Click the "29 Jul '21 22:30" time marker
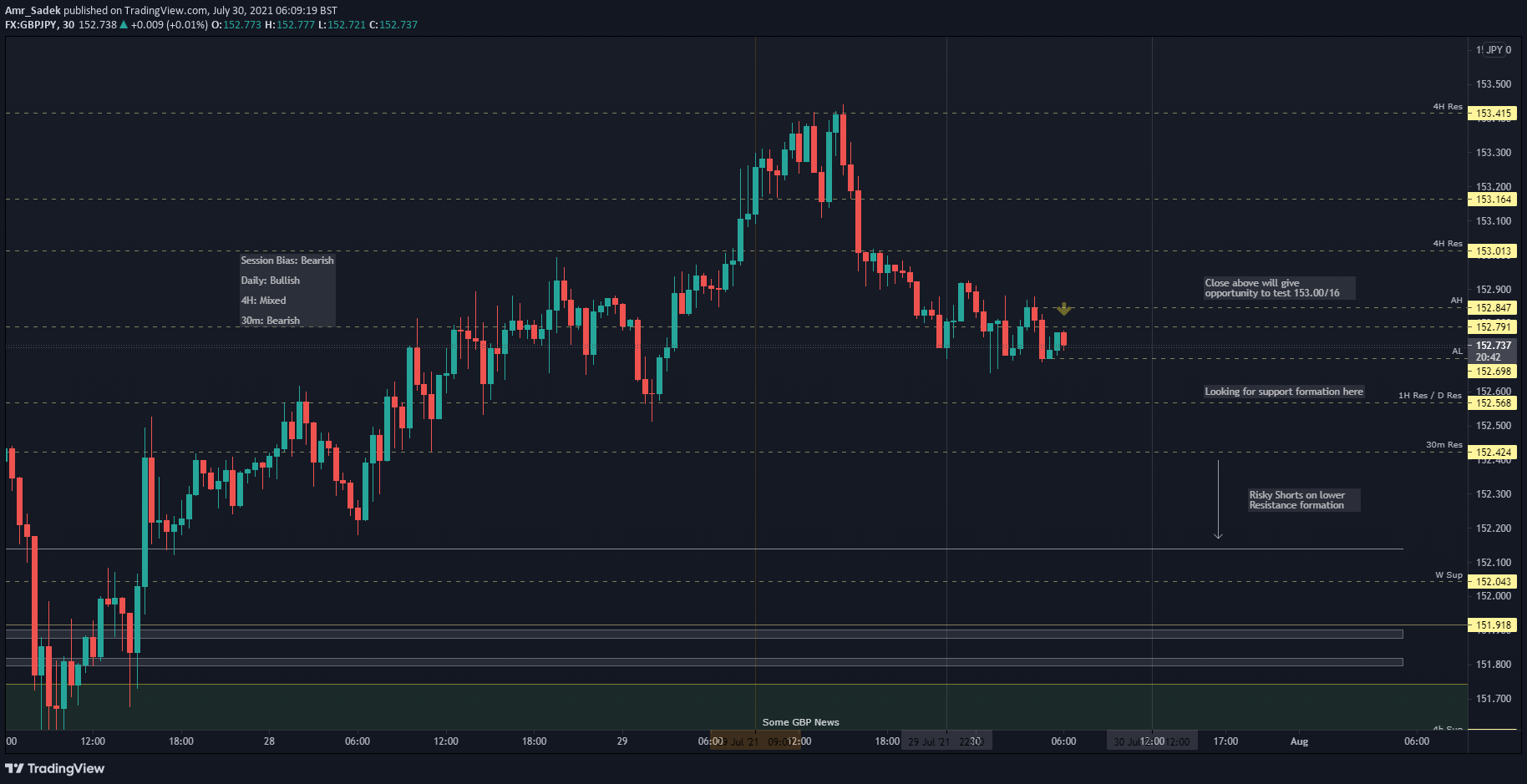The width and height of the screenshot is (1527, 784). [x=946, y=741]
